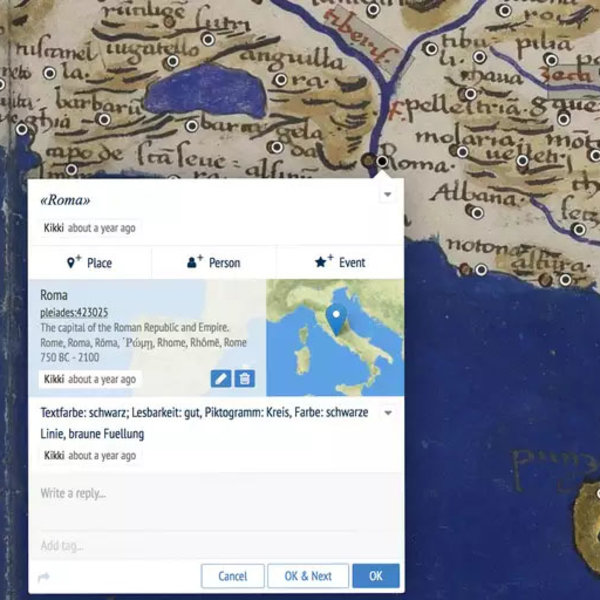Image resolution: width=600 pixels, height=600 pixels.
Task: Open the dropdown arrow beside «Roma» quote
Action: pos(387,195)
